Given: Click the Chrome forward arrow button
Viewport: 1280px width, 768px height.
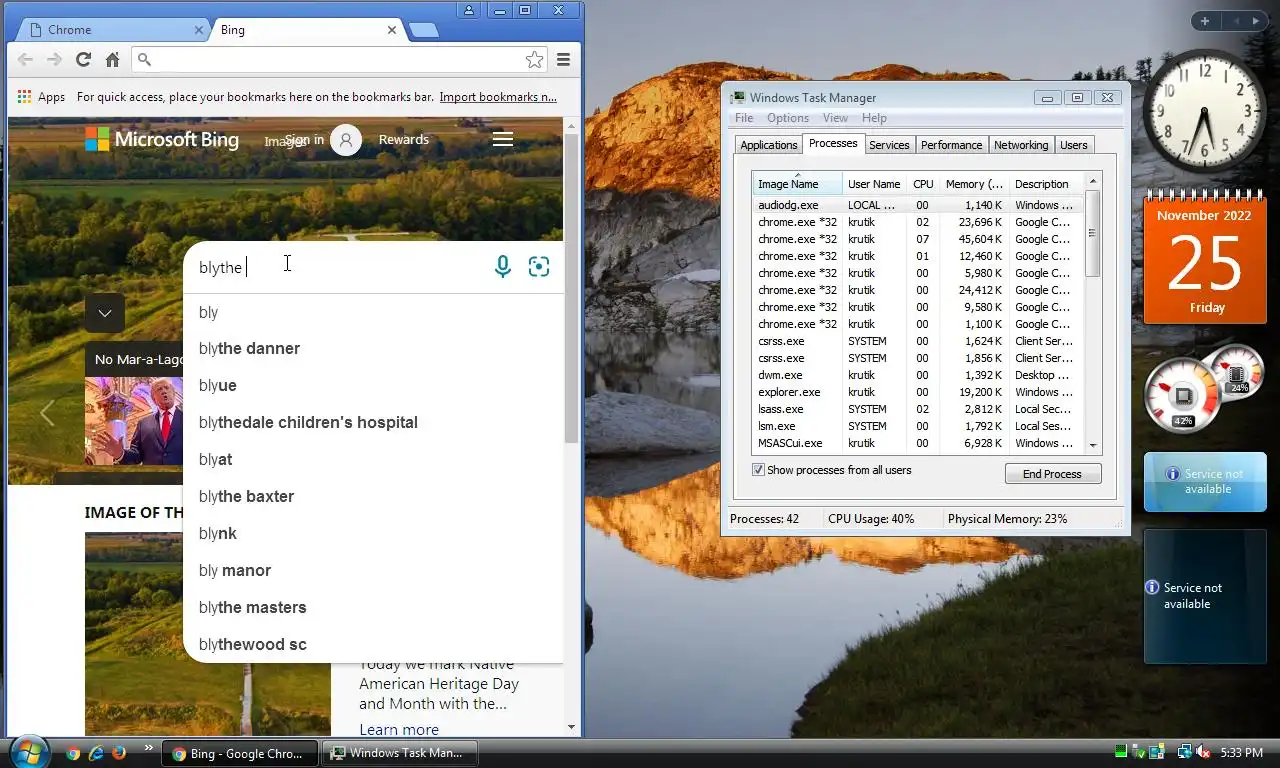Looking at the screenshot, I should pyautogui.click(x=54, y=60).
